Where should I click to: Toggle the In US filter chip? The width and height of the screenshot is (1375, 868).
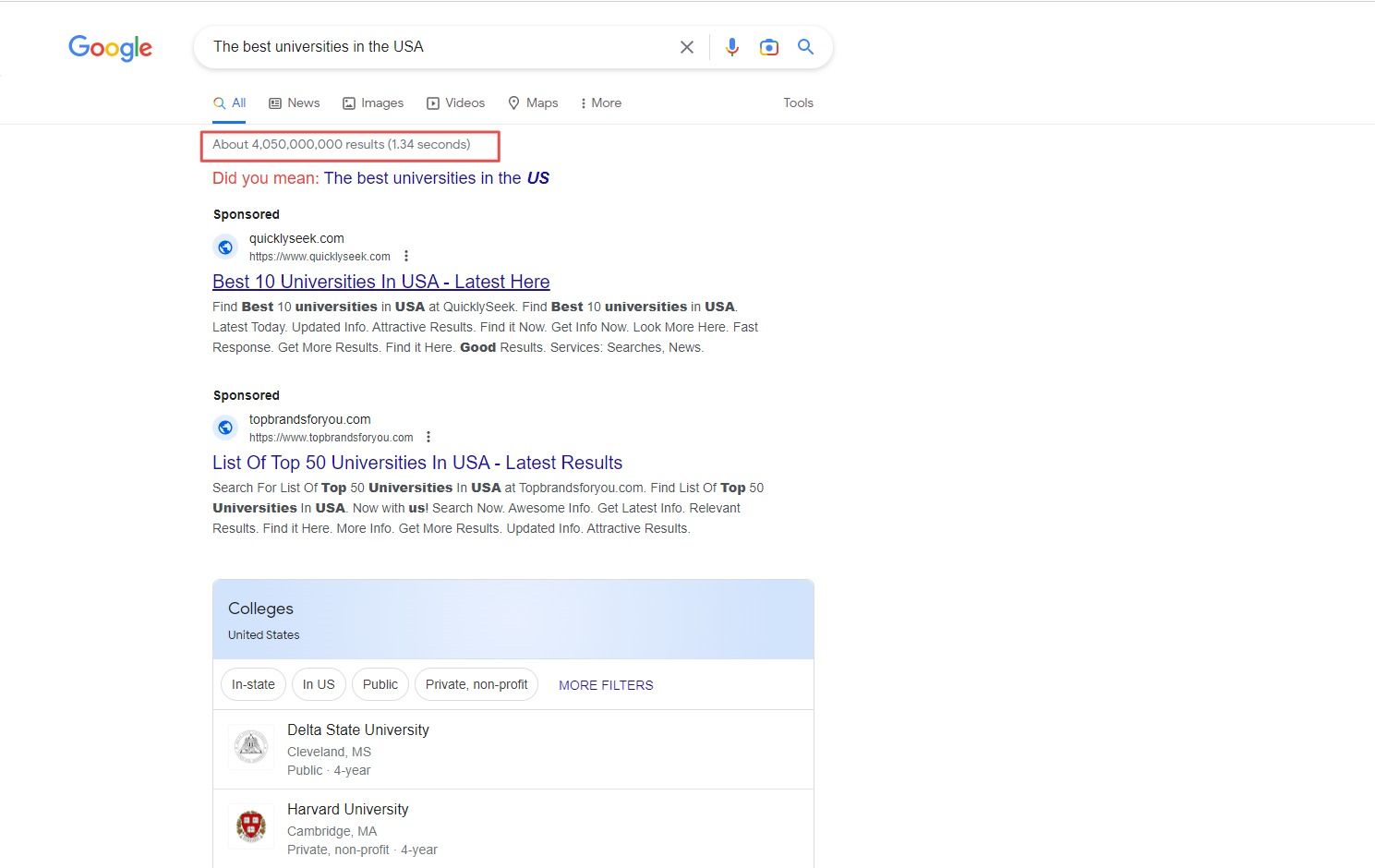coord(319,684)
